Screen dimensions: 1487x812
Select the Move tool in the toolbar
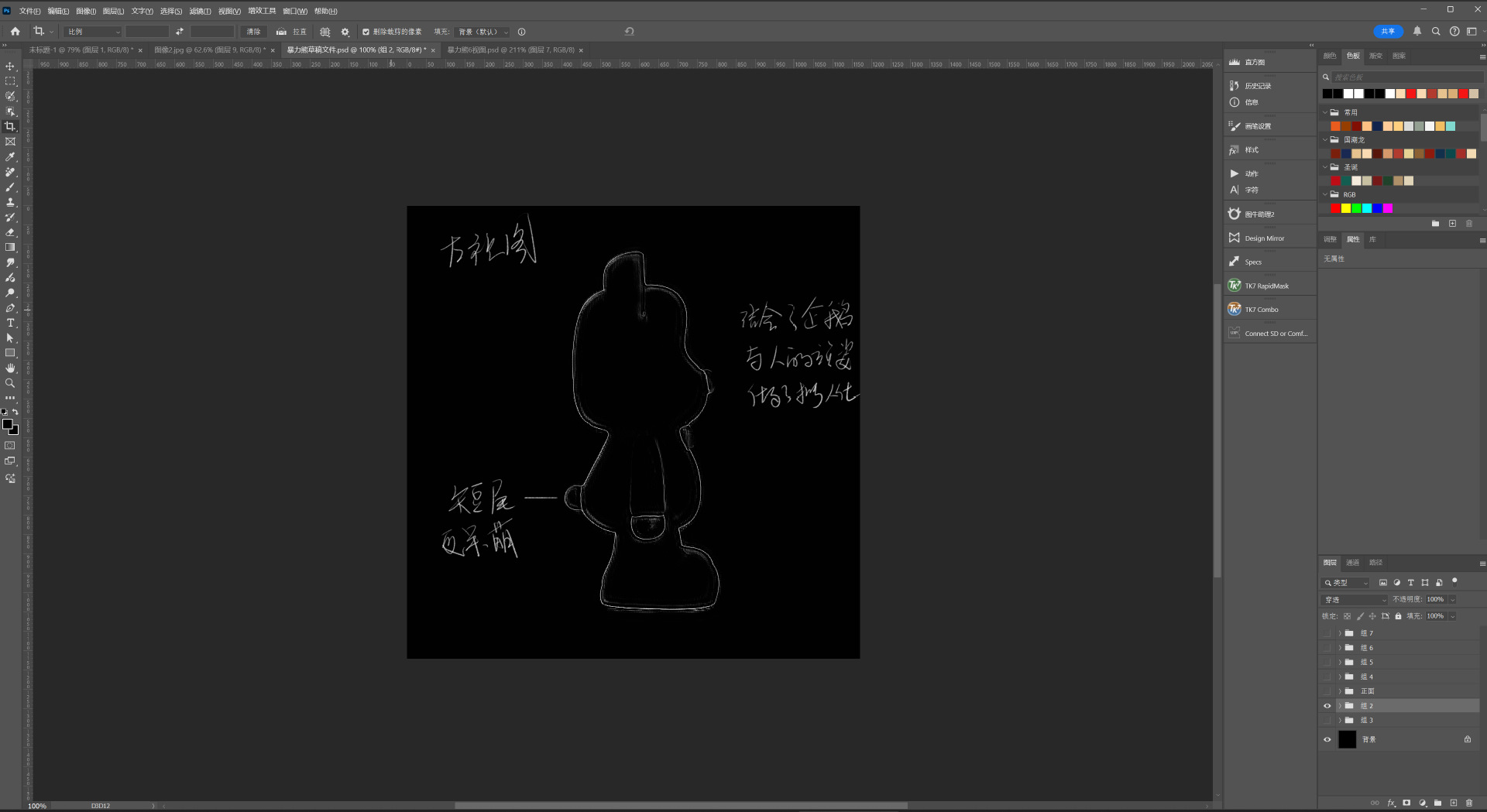[10, 67]
